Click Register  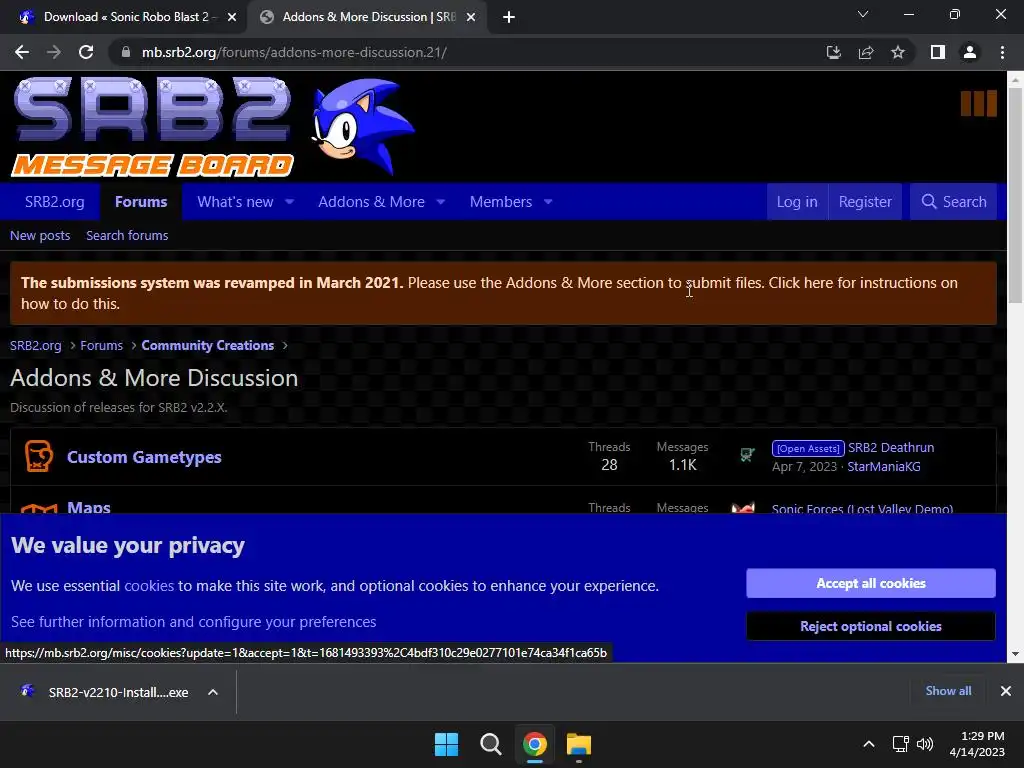(x=865, y=202)
